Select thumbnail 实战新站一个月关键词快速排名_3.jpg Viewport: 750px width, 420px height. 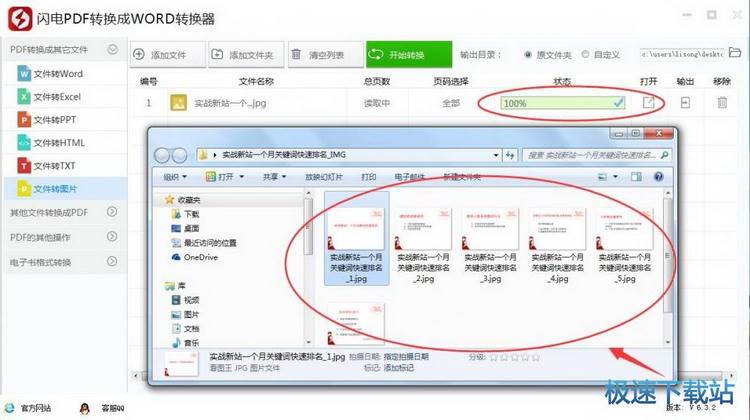[490, 246]
